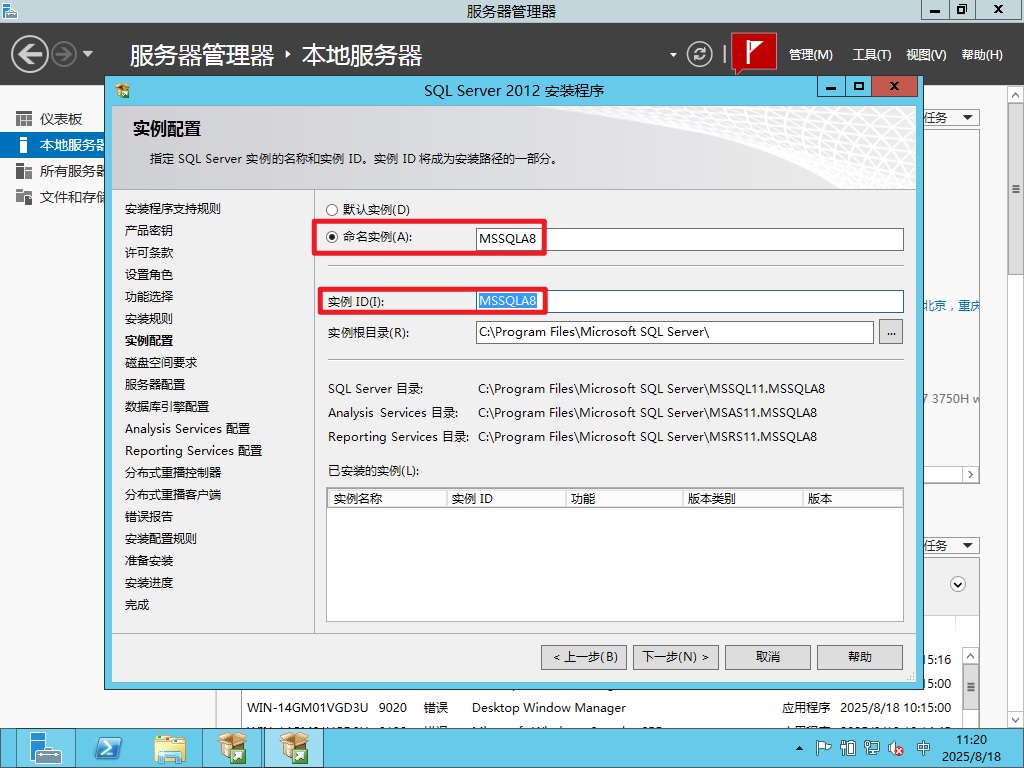Viewport: 1024px width, 768px height.
Task: Click the 数据库引擎配置 step
Action: point(167,407)
